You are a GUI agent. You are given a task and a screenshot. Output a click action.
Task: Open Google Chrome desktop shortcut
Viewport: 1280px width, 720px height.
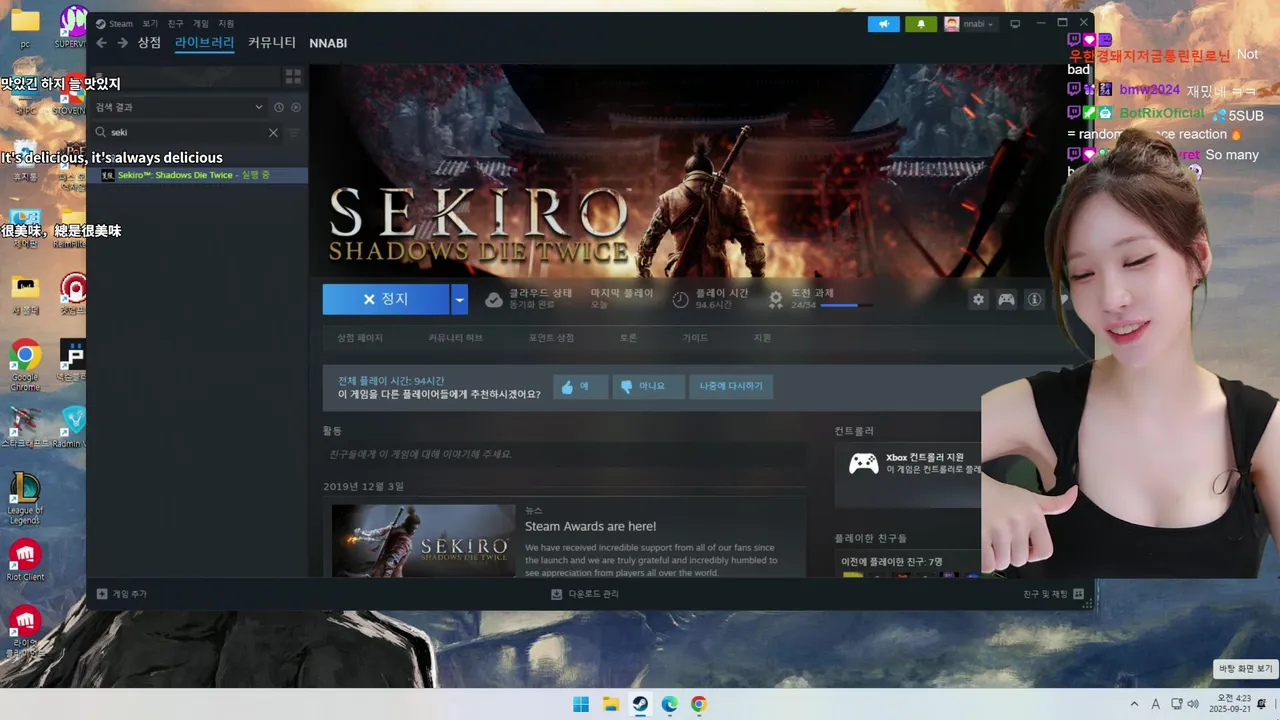point(25,365)
